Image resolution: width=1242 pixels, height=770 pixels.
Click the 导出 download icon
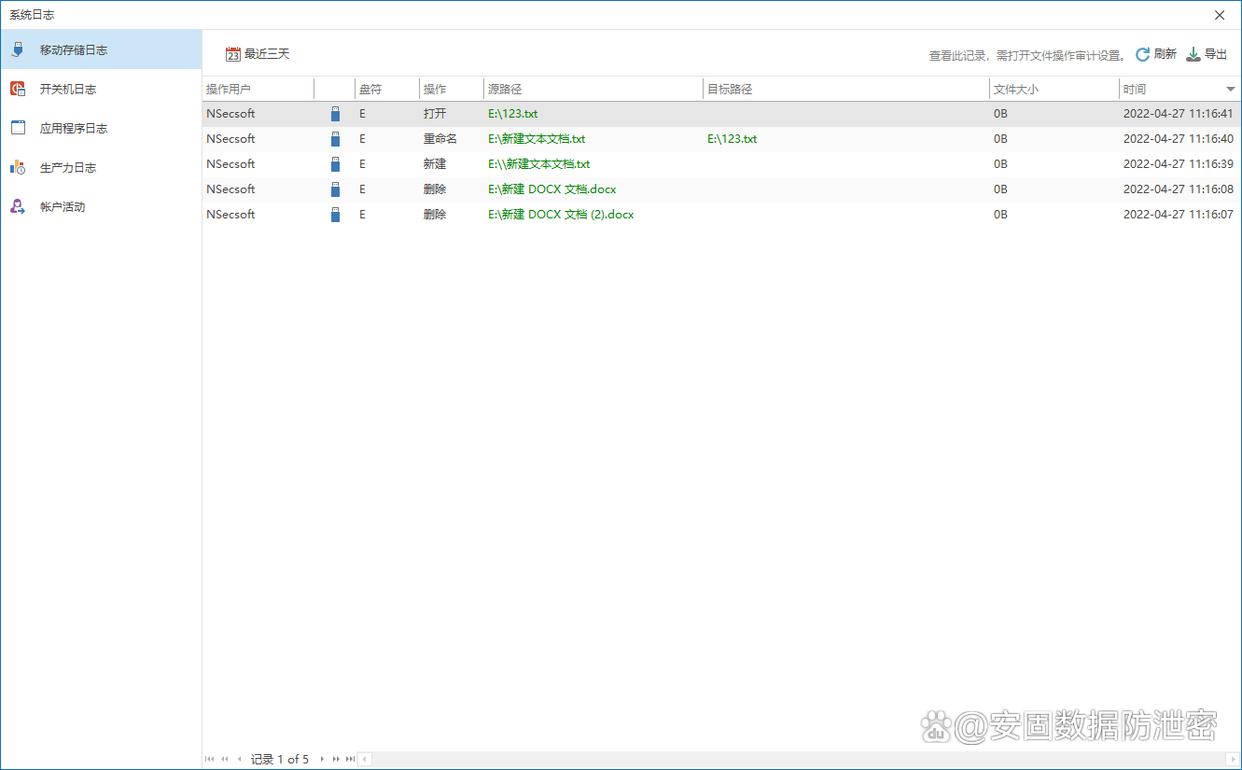1193,55
